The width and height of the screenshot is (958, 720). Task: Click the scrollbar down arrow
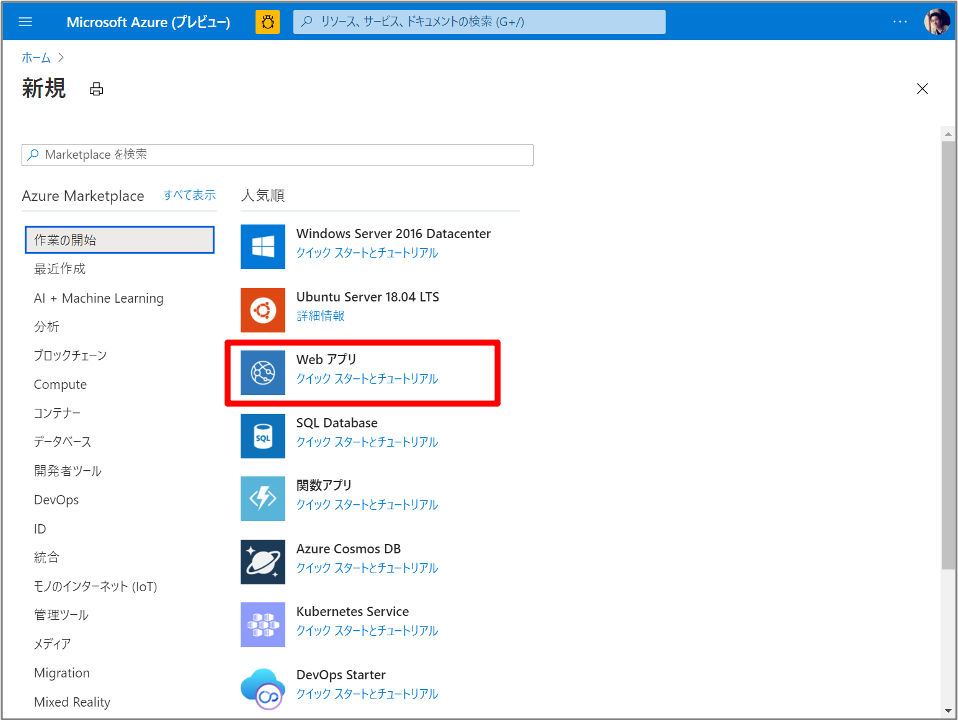(x=948, y=711)
